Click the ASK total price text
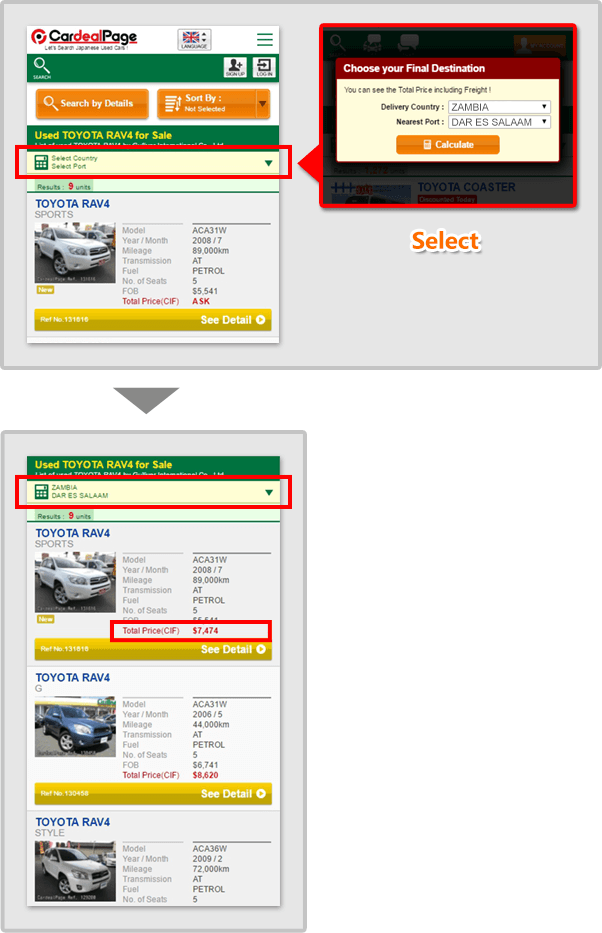Screen dimensions: 602x933 [x=200, y=301]
